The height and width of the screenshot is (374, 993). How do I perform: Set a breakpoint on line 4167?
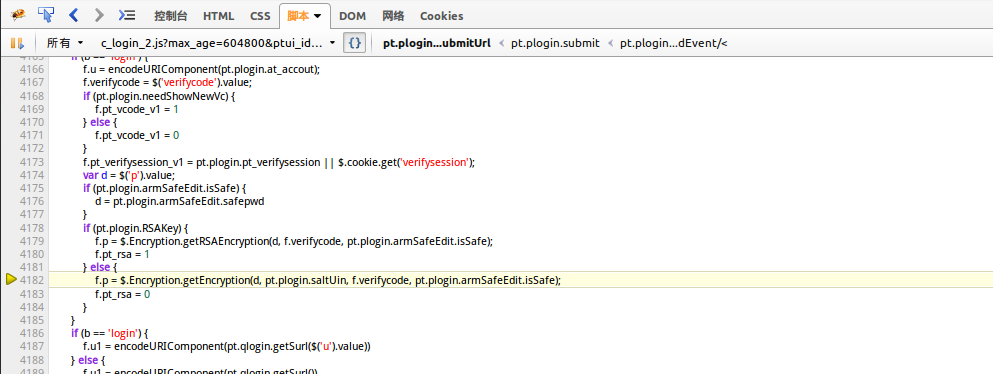pos(32,82)
